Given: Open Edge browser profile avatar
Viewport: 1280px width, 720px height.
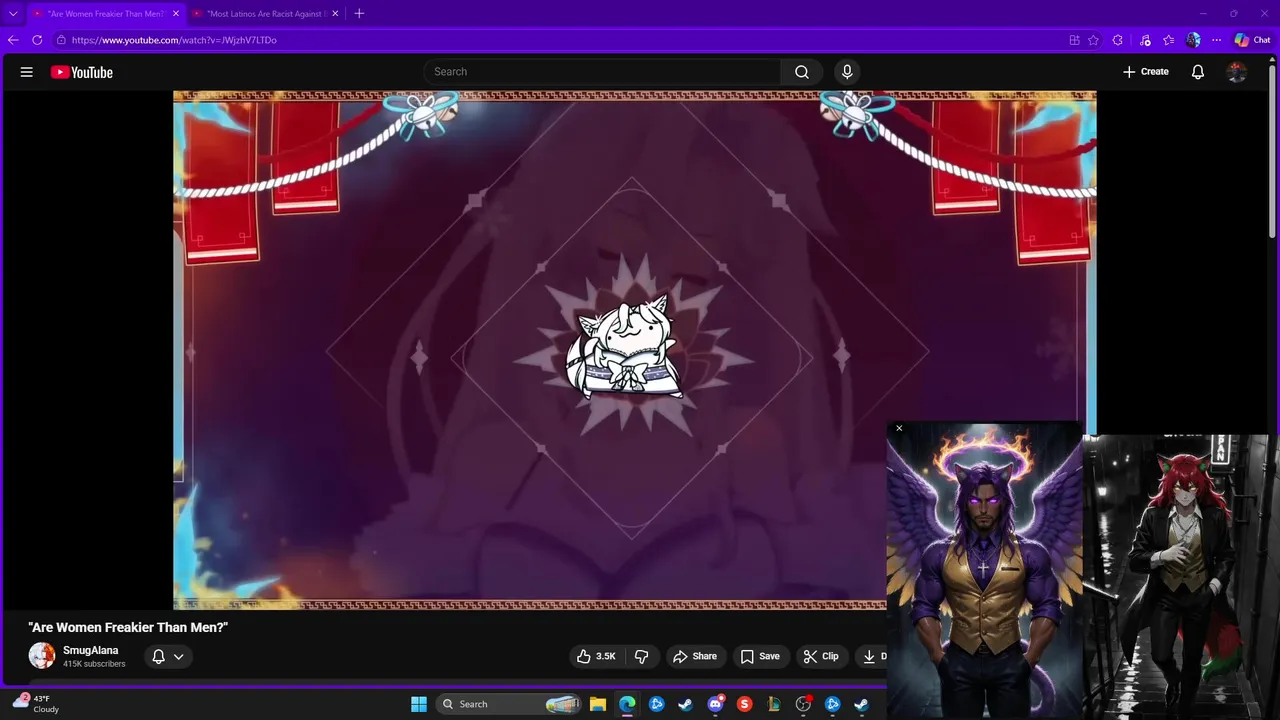Looking at the screenshot, I should click(x=1193, y=40).
